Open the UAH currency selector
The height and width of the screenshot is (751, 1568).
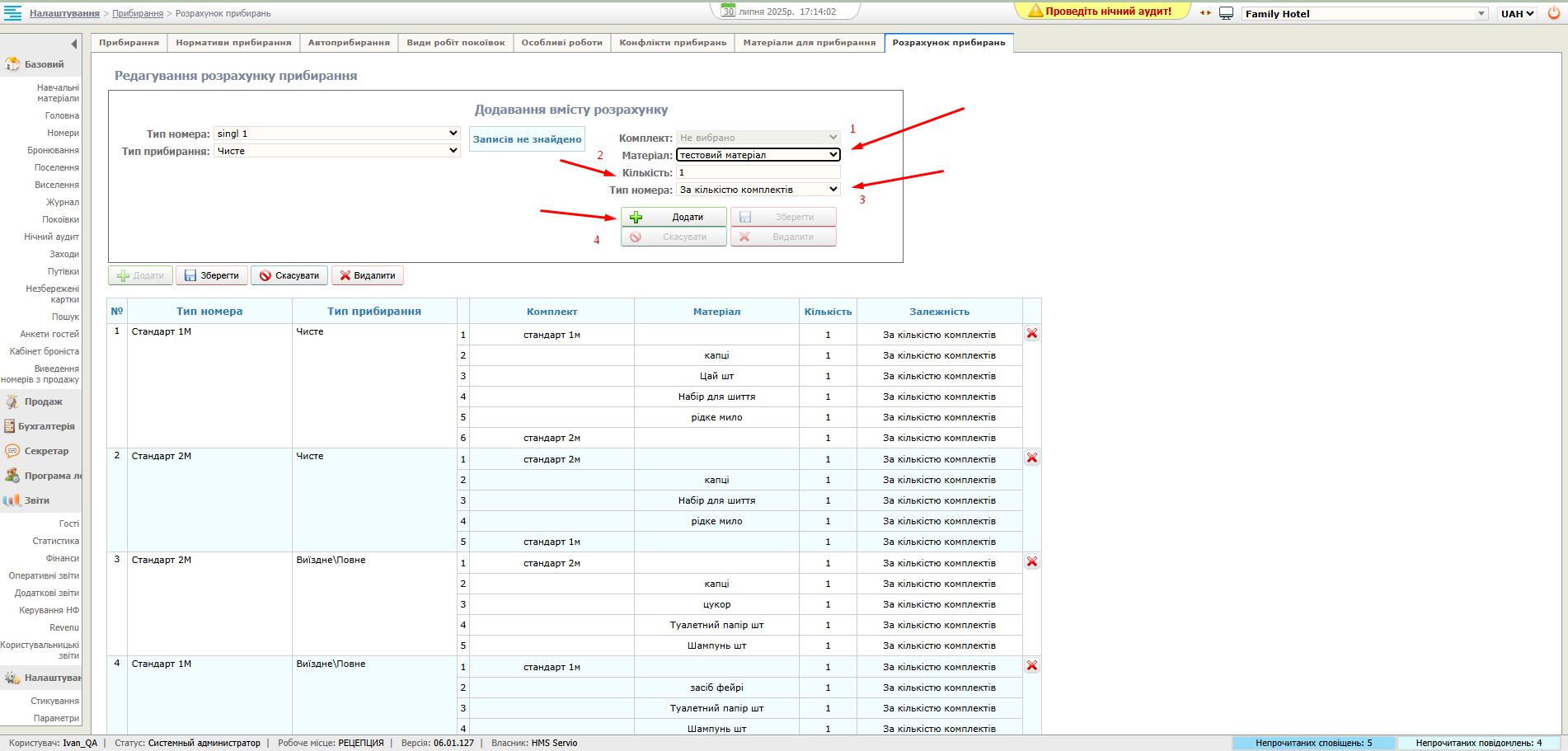point(1517,13)
